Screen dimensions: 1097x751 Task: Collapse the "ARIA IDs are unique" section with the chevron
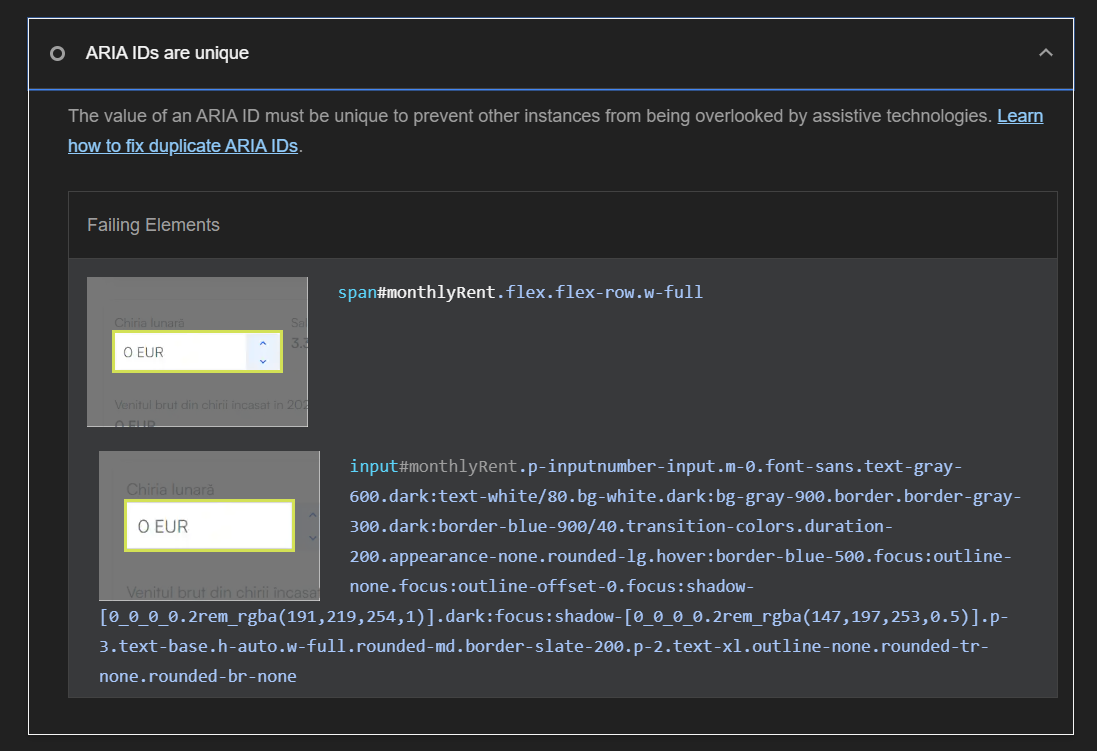pos(1046,53)
